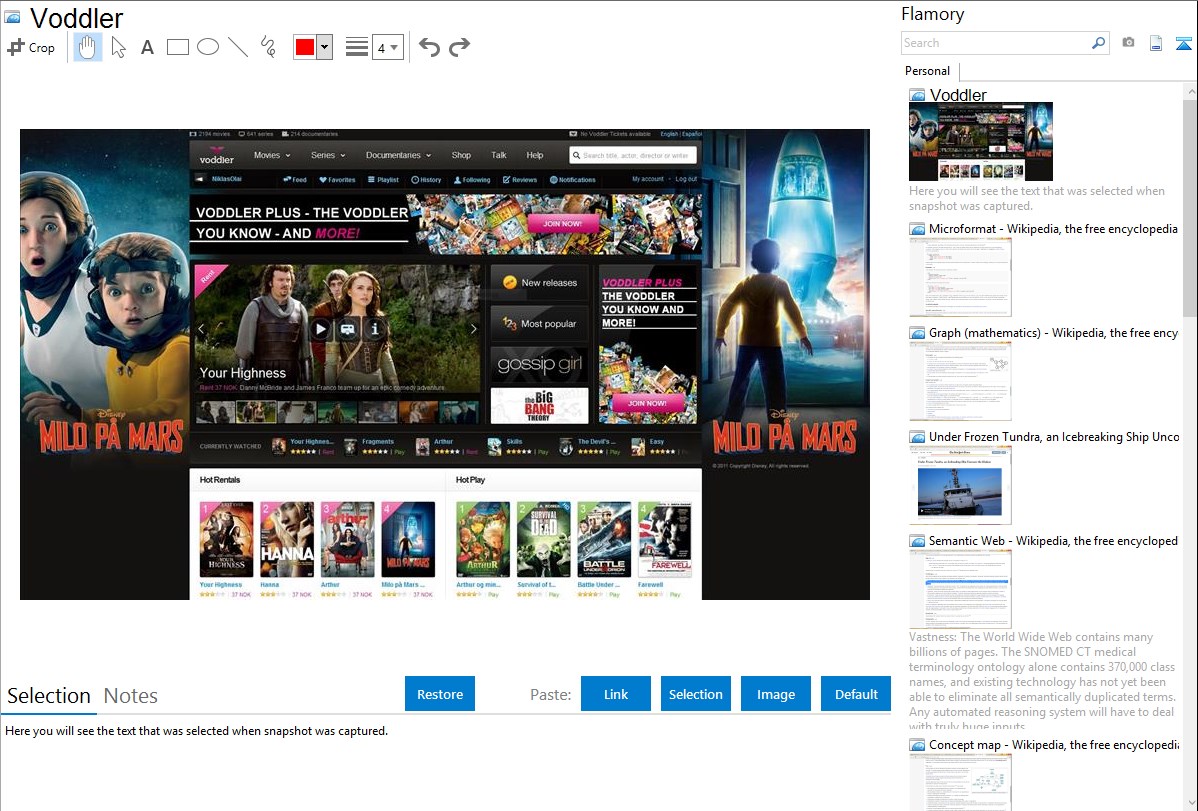1198x811 pixels.
Task: Open the annotation color dropdown arrow
Action: coord(325,47)
